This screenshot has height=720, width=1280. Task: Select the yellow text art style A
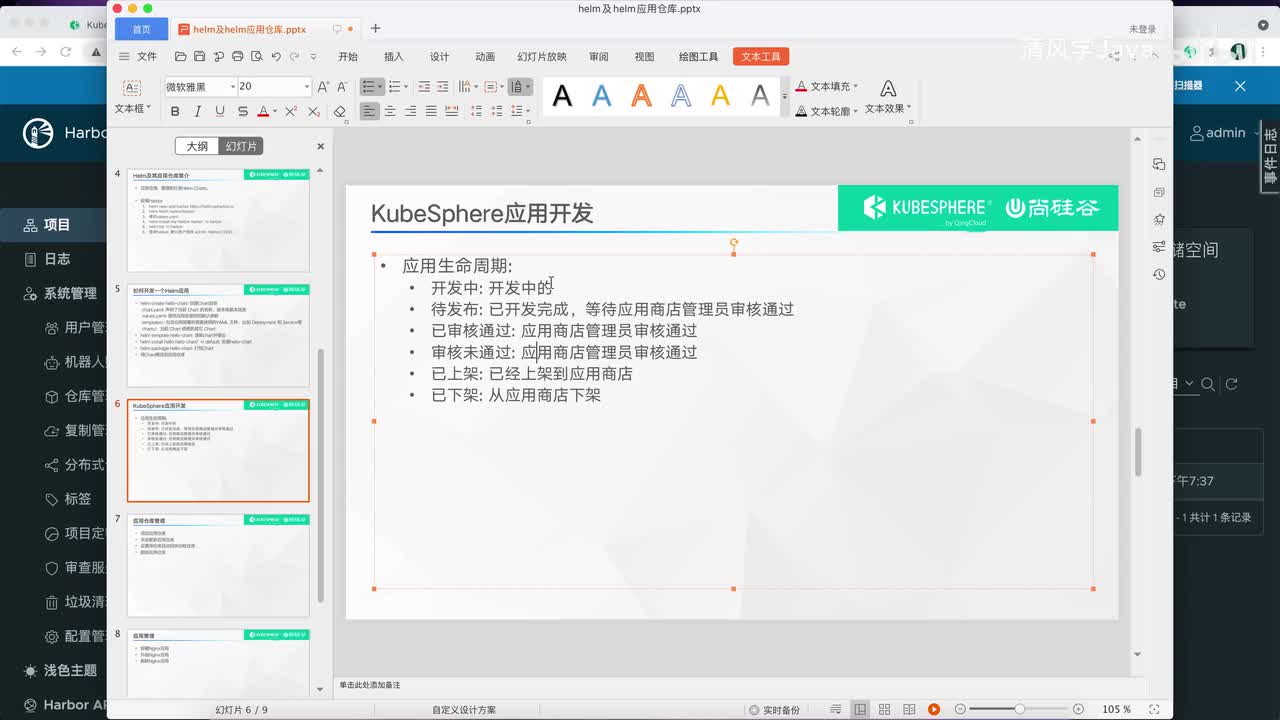click(x=720, y=97)
